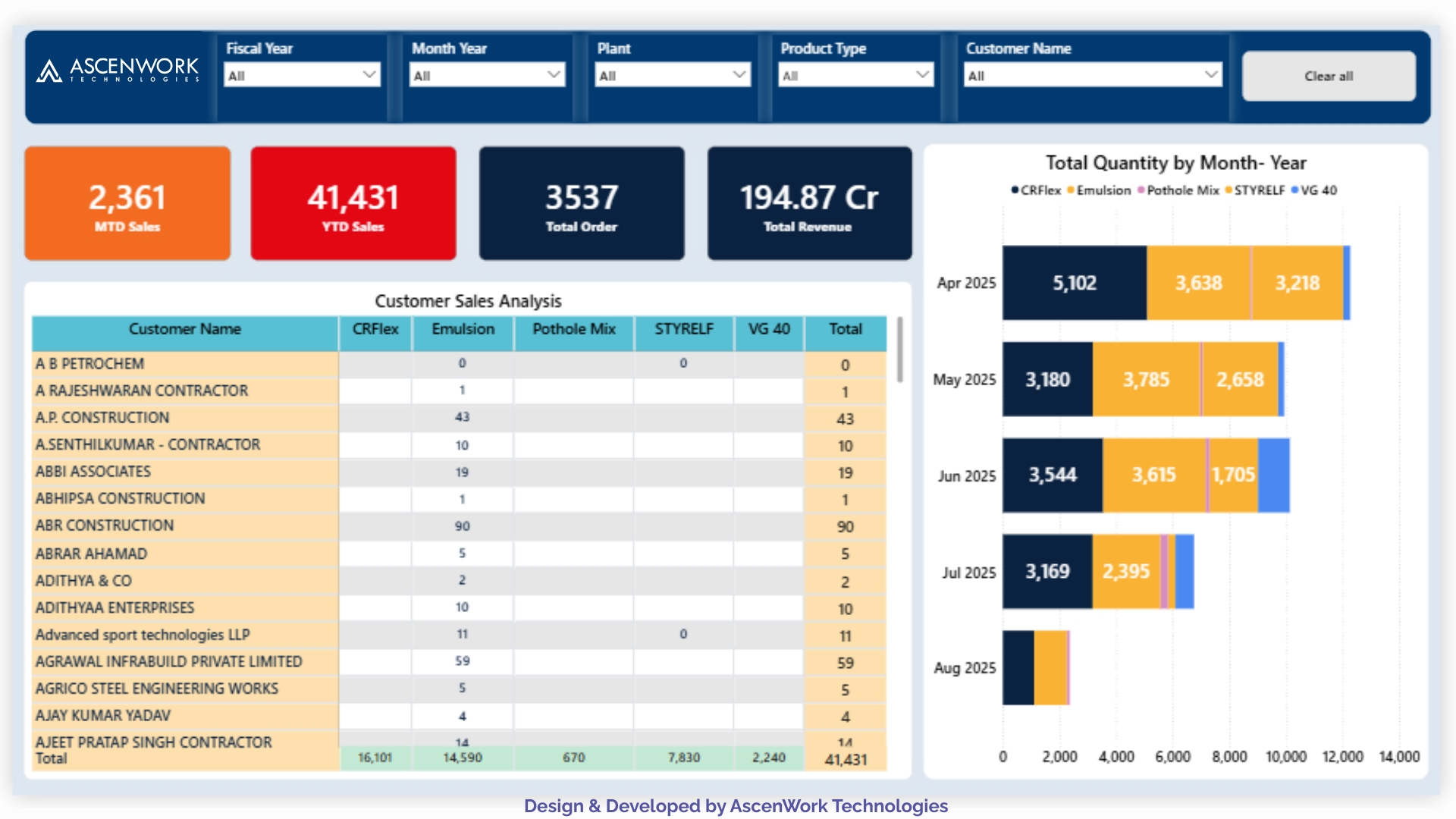1456x819 pixels.
Task: Click the Total column header
Action: (x=845, y=329)
